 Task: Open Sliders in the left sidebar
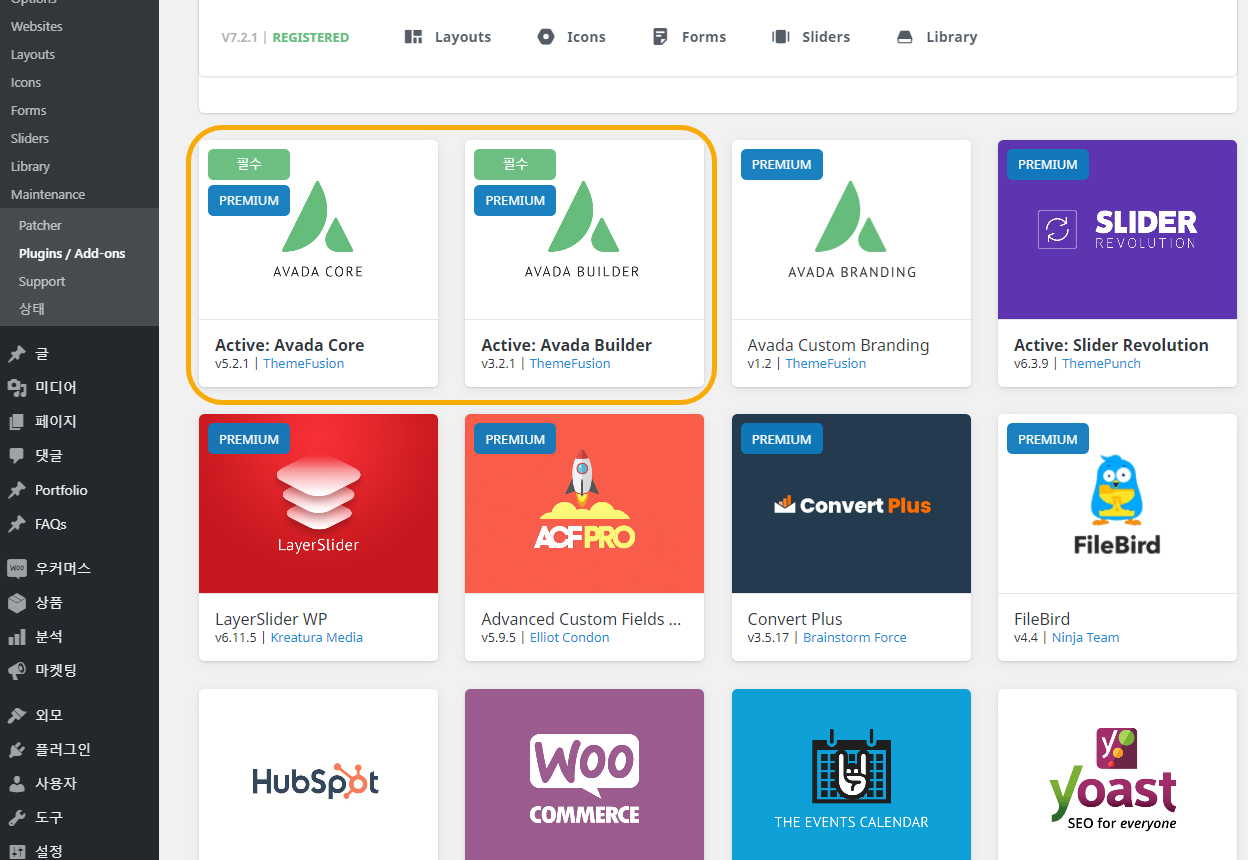[30, 138]
